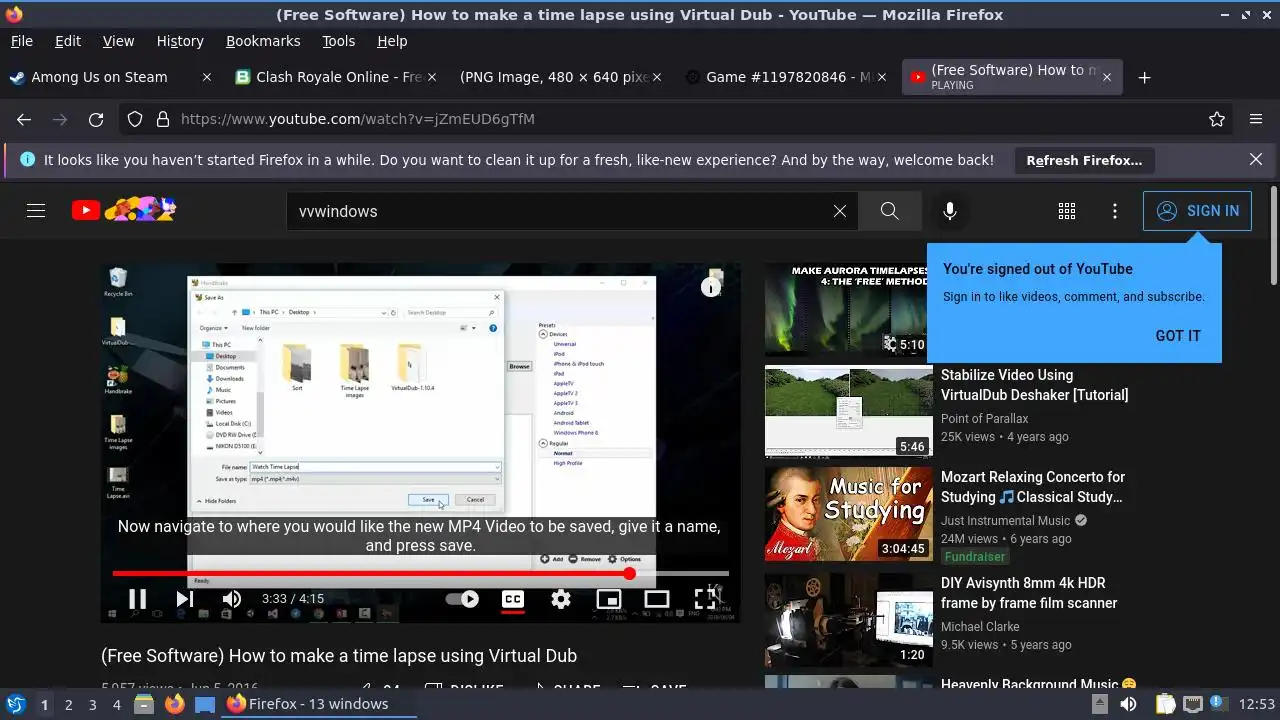Open the file manager from taskbar
Screen dimensions: 1280x720
click(144, 704)
